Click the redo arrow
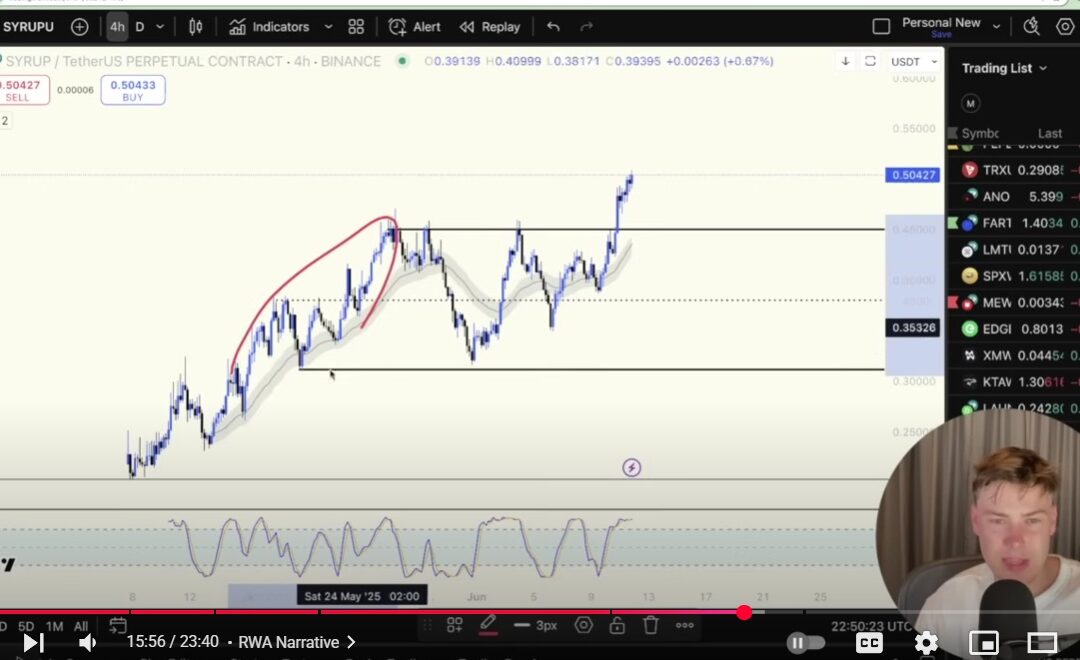Screen dimensions: 1080x660 click(586, 27)
